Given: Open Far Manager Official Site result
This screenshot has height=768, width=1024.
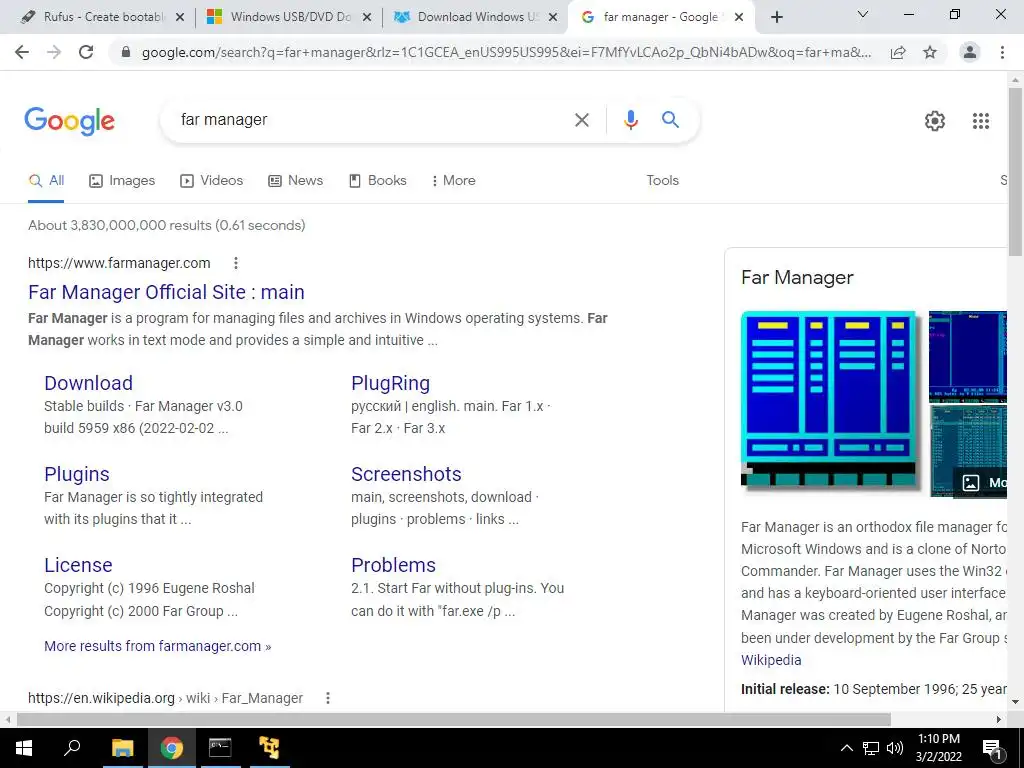Looking at the screenshot, I should [x=167, y=292].
